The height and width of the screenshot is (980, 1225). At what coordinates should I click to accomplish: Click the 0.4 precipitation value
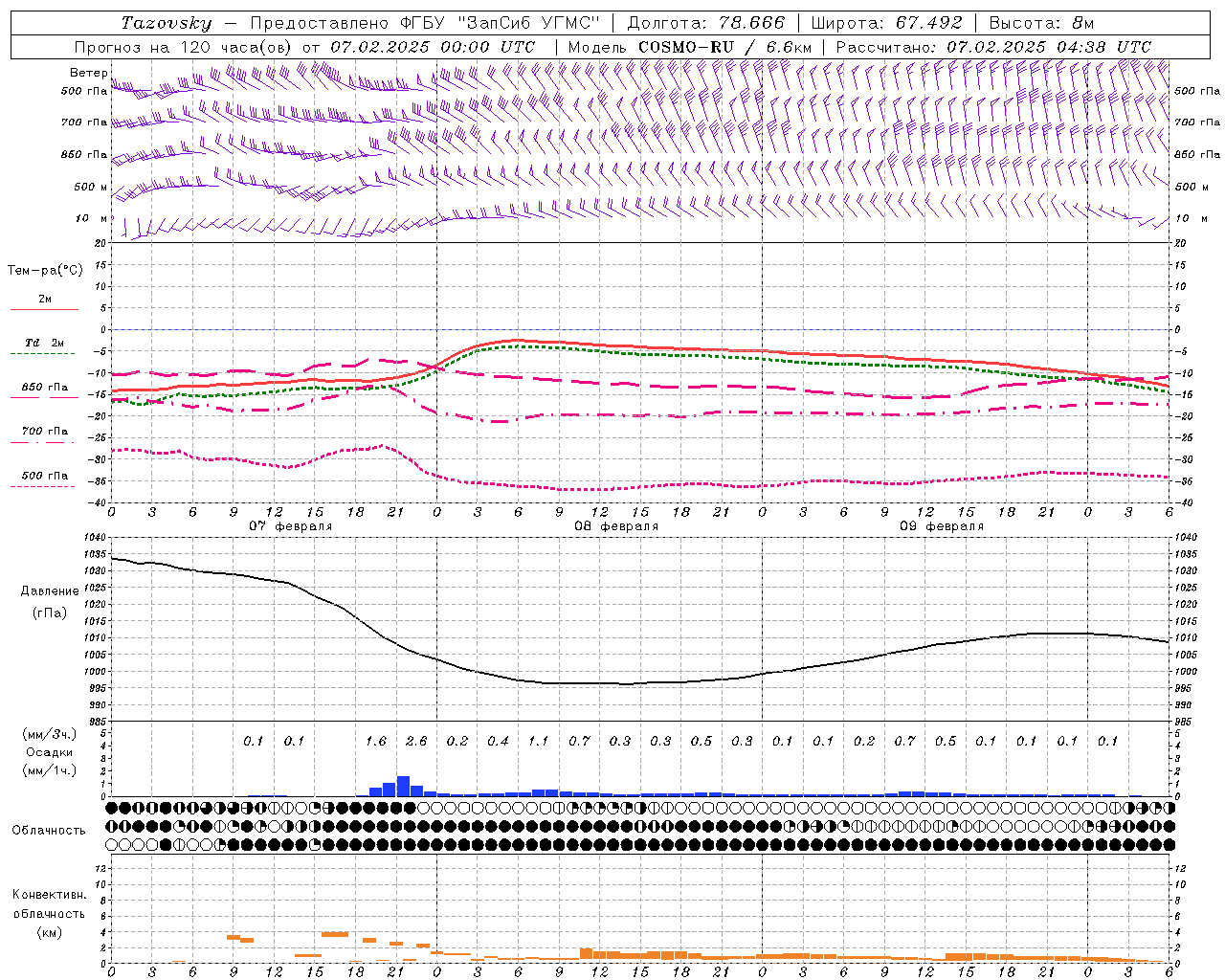point(498,741)
